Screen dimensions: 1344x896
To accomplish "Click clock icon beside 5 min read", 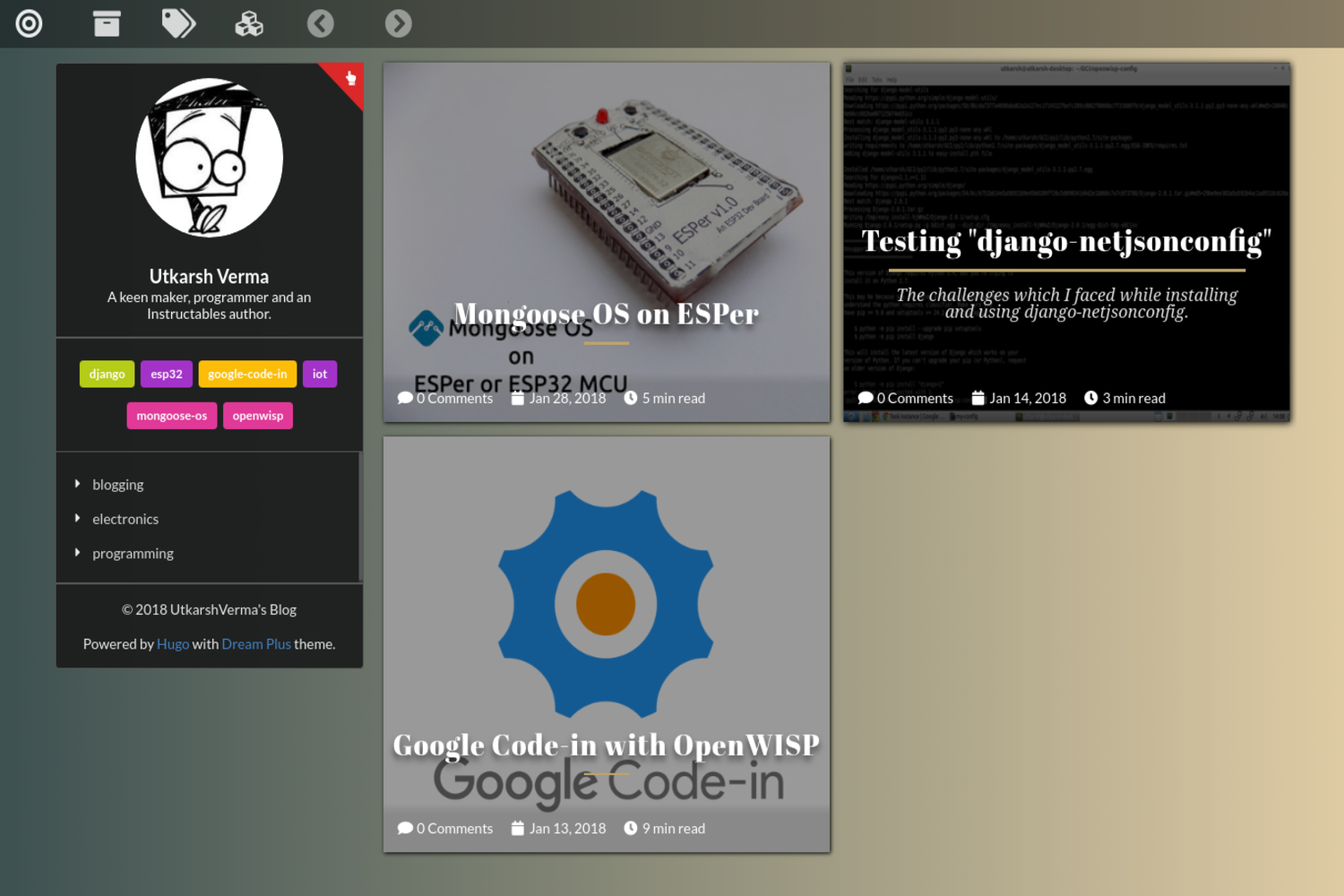I will (x=631, y=398).
